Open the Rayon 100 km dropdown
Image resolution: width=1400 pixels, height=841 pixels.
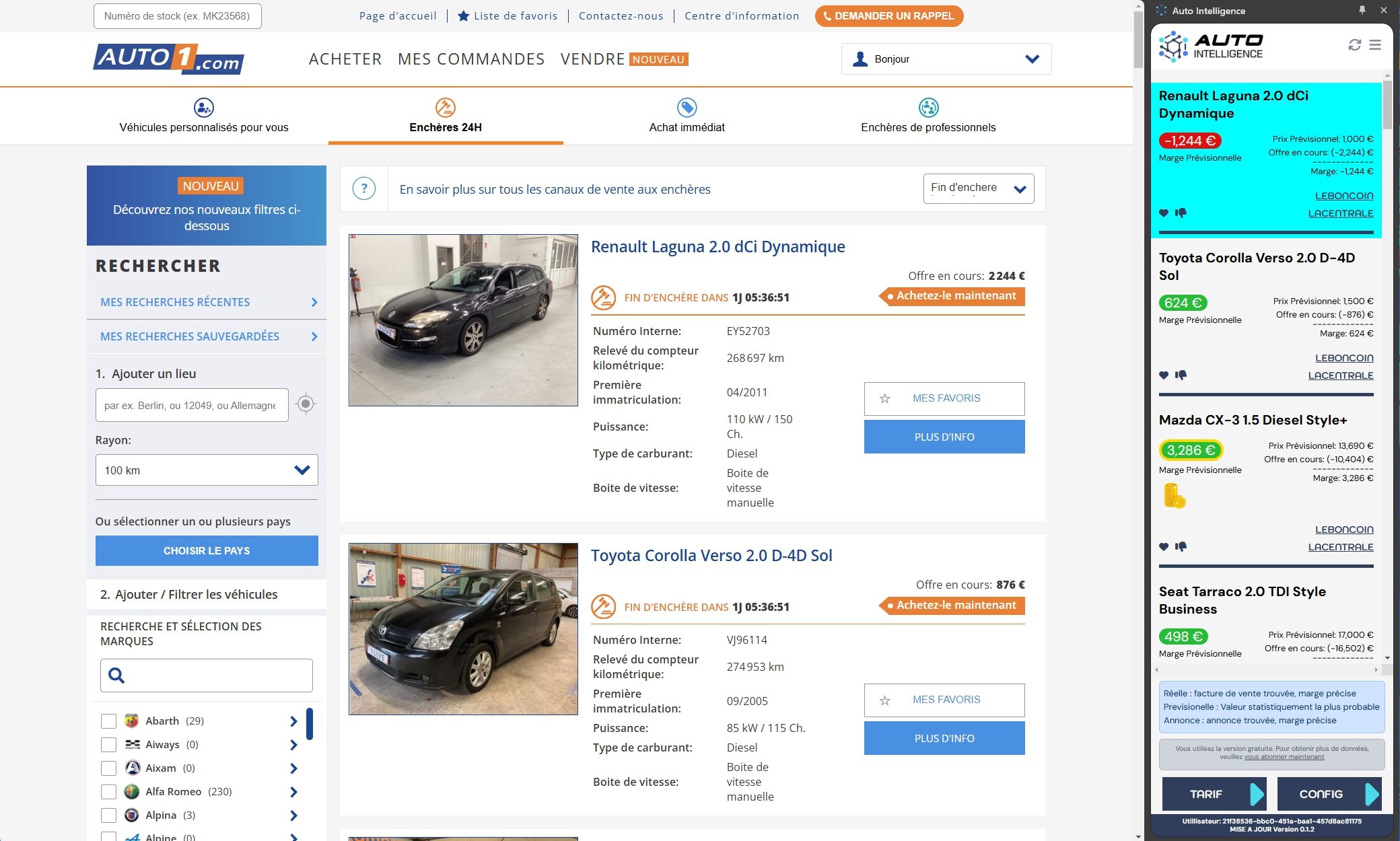[x=207, y=470]
